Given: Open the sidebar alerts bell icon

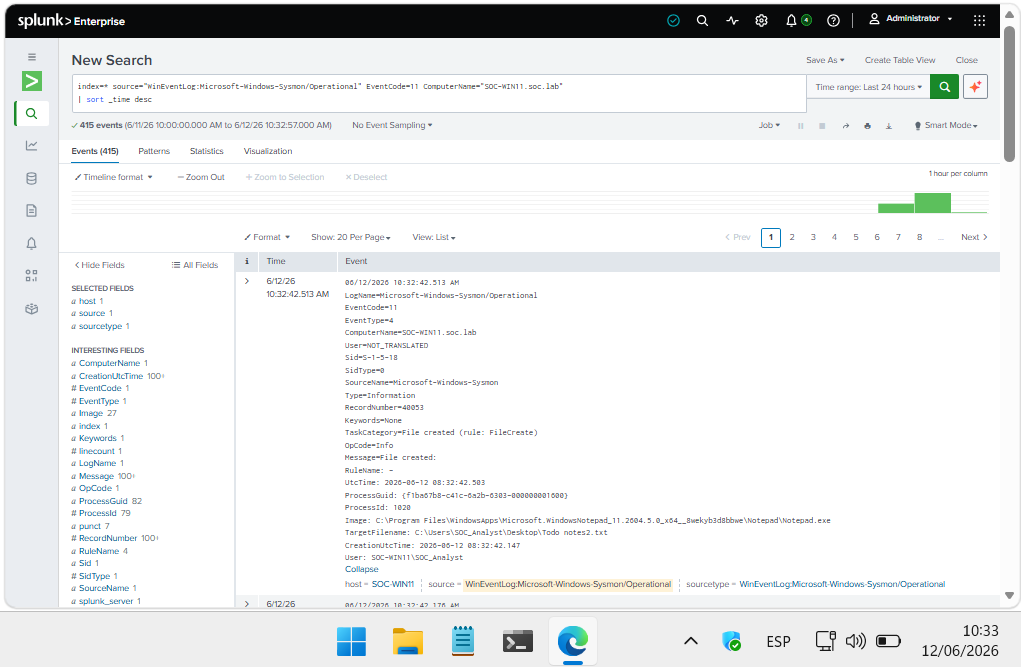Looking at the screenshot, I should point(31,244).
